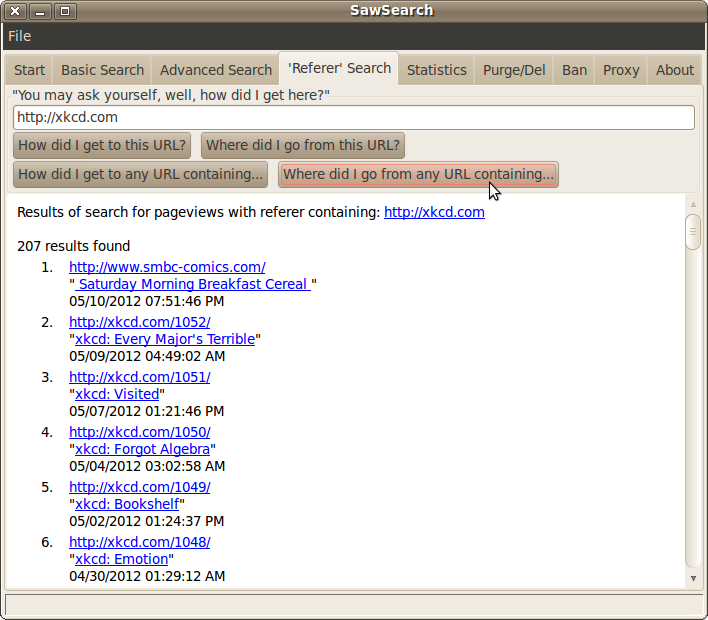Click 'How did I get to any URL containing...' button

click(x=140, y=174)
